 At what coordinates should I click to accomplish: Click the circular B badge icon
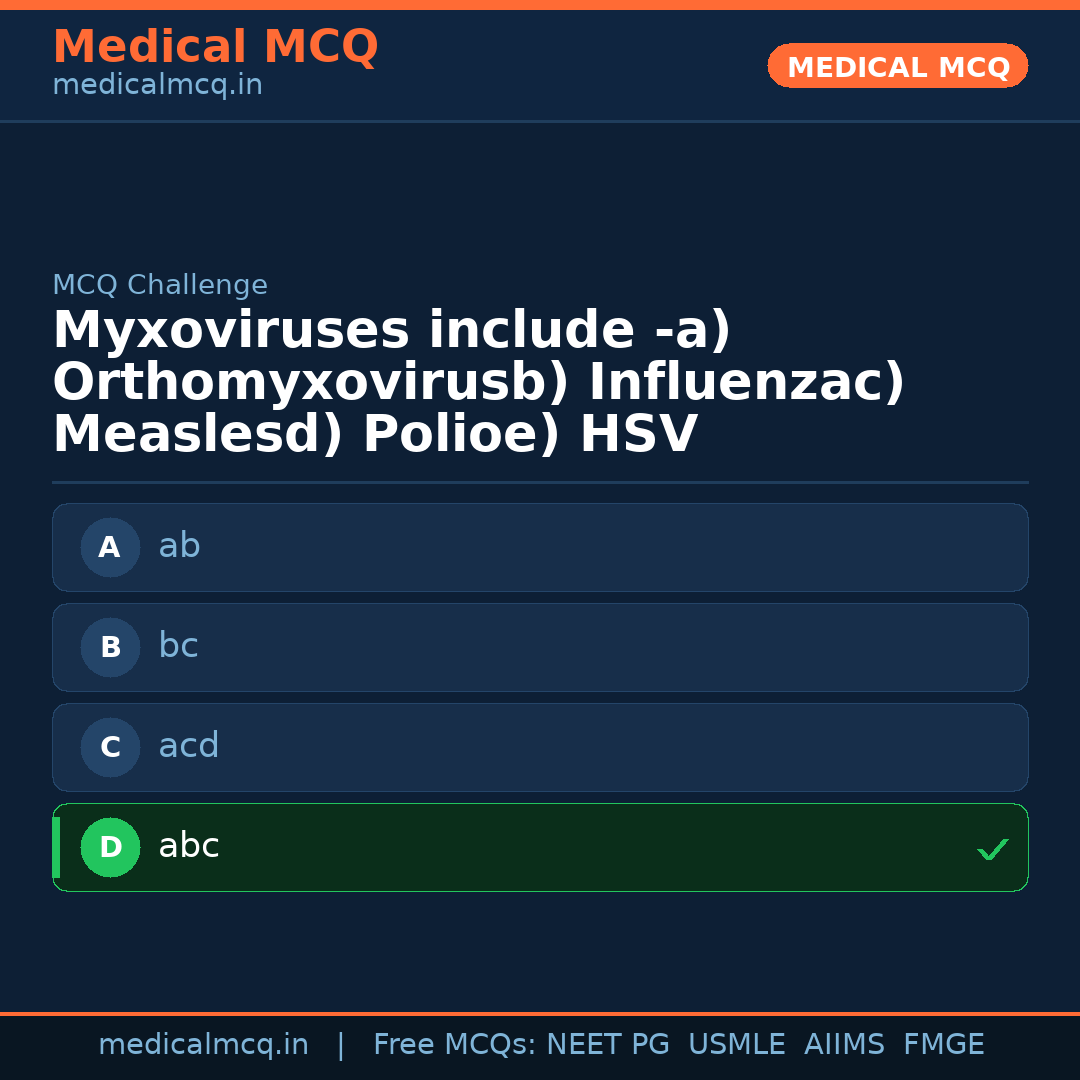coord(110,647)
